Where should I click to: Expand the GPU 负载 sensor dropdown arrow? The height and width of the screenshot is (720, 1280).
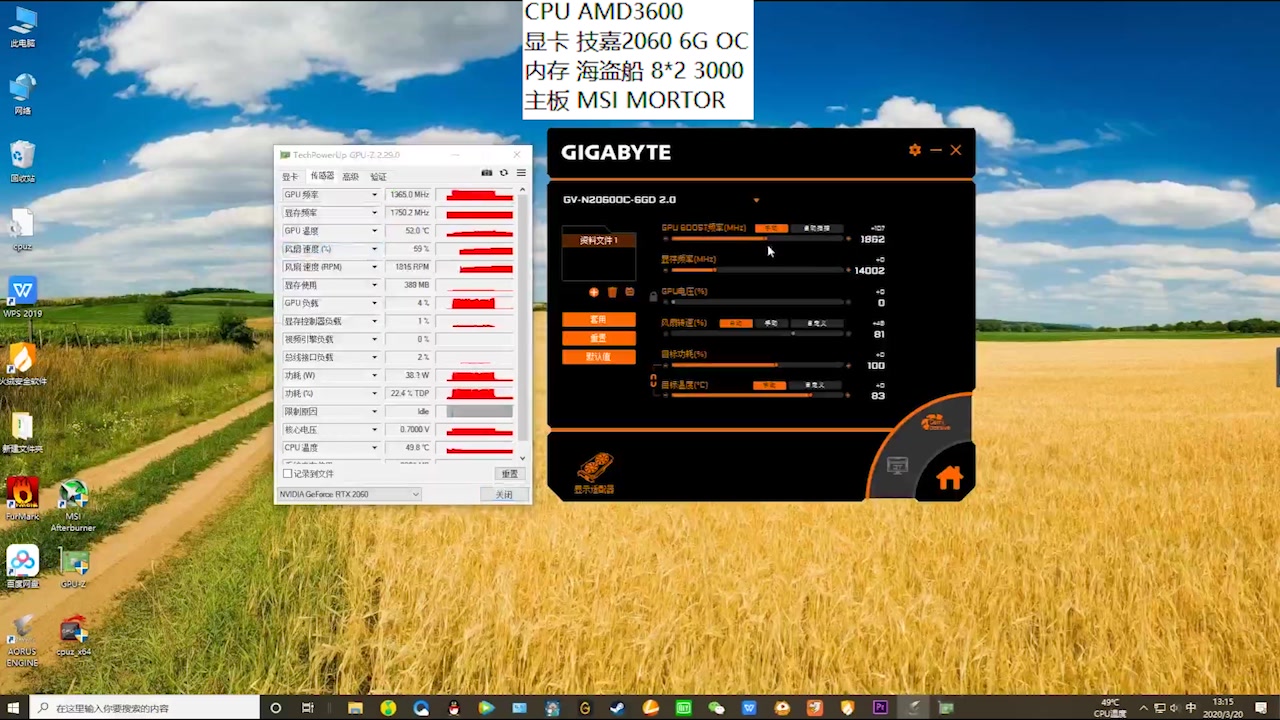[375, 303]
